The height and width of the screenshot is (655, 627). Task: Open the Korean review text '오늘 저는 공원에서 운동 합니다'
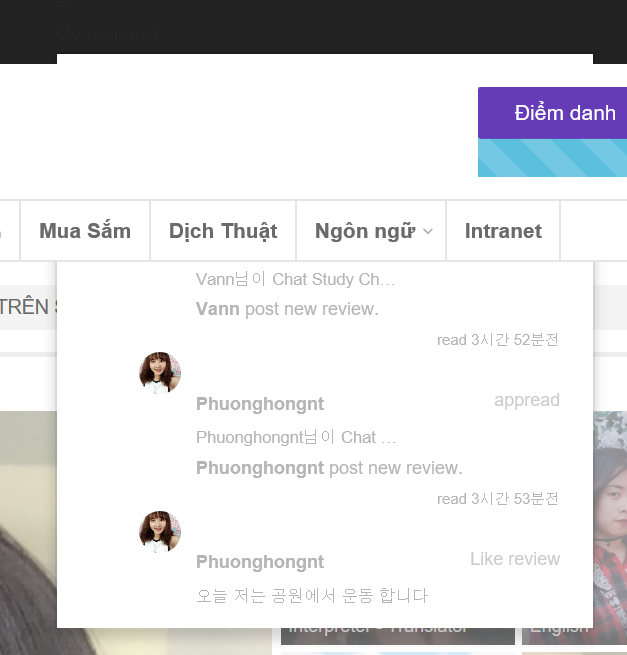tap(312, 596)
